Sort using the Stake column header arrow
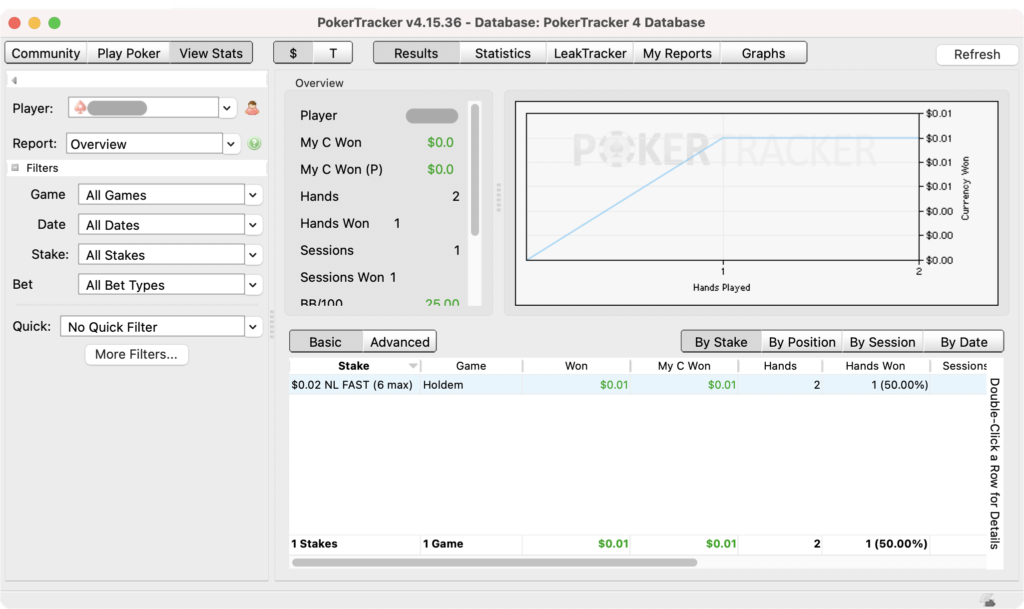This screenshot has height=609, width=1024. [413, 366]
